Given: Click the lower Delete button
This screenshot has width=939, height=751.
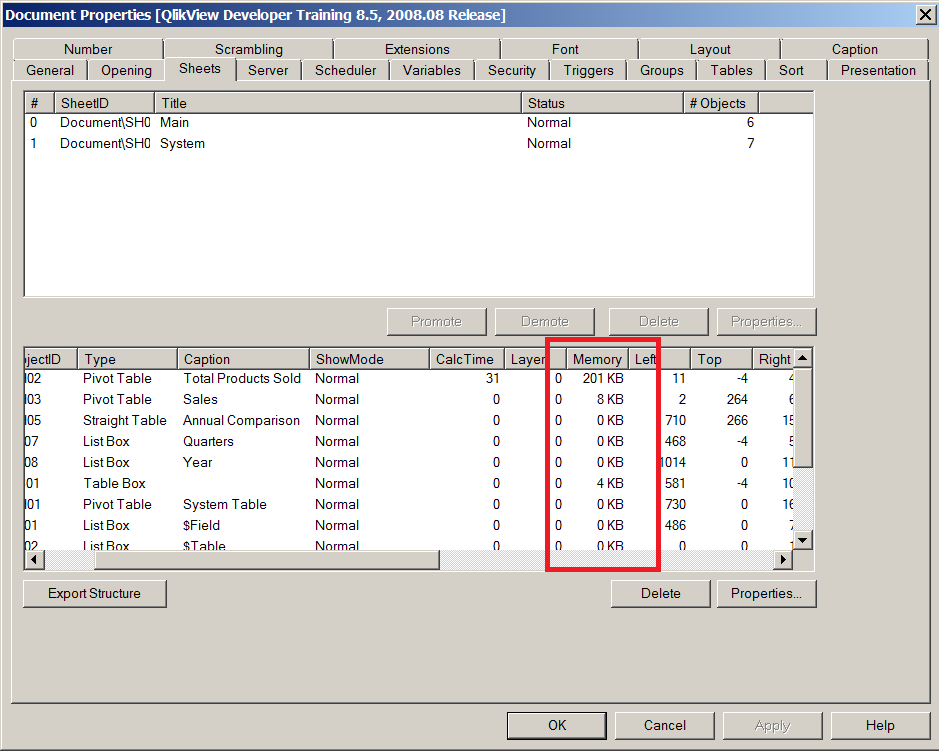Looking at the screenshot, I should 660,593.
